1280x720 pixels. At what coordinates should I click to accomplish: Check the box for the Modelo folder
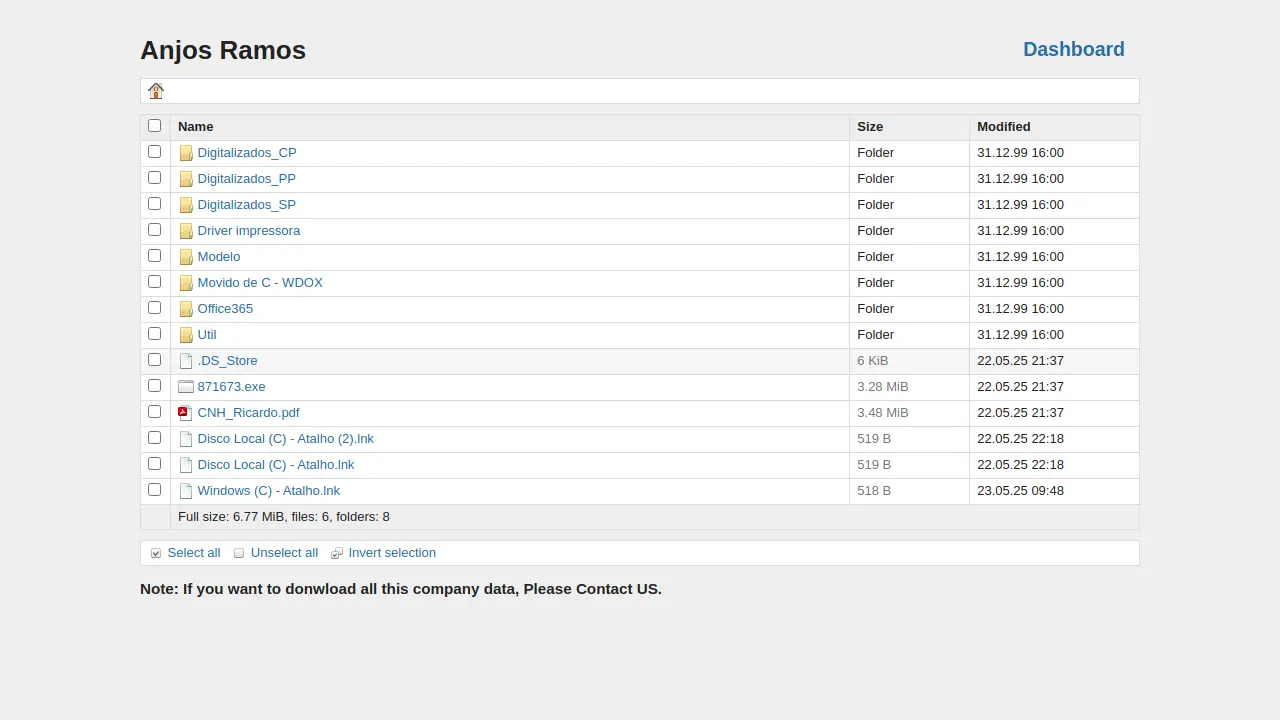[x=154, y=256]
